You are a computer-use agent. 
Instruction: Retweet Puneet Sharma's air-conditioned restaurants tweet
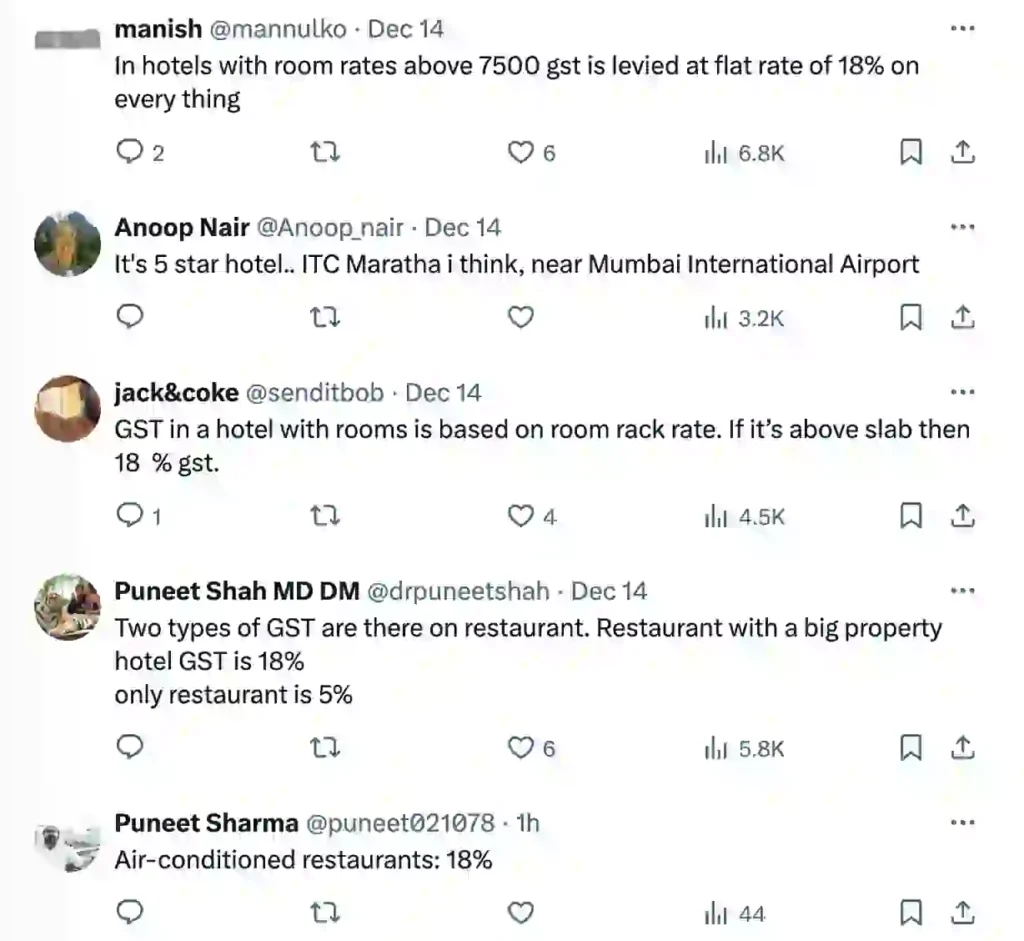pos(326,913)
